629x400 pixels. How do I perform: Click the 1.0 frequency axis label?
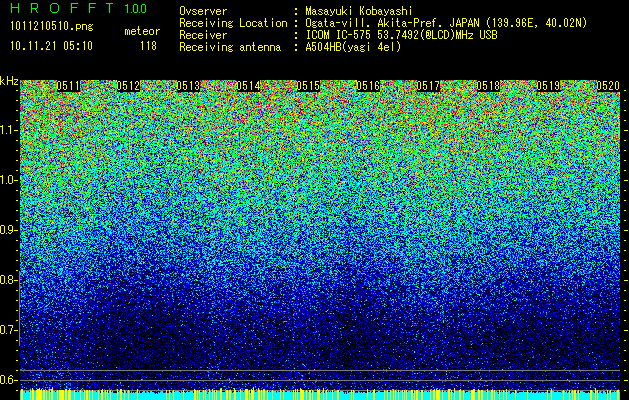click(x=8, y=180)
